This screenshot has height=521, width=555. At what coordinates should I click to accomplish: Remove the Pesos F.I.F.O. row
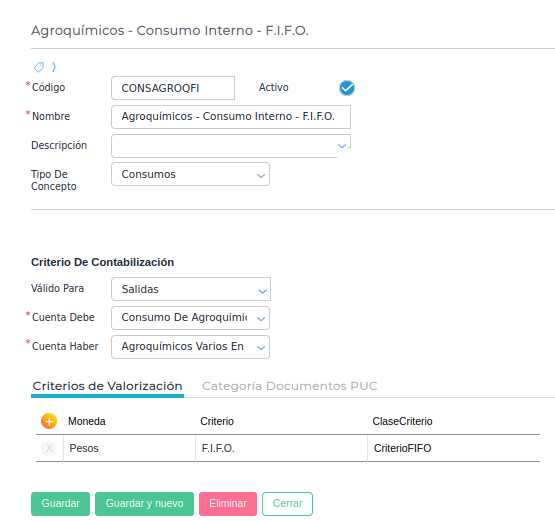click(49, 448)
